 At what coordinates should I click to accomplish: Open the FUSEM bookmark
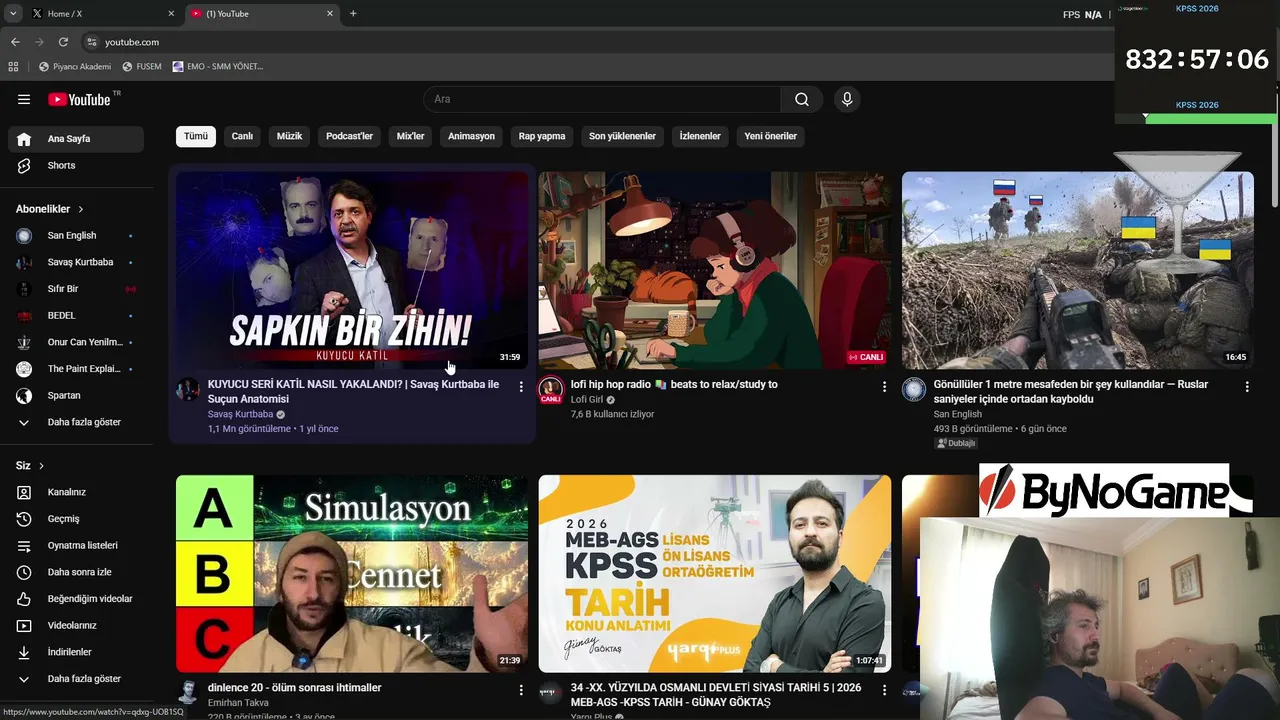click(142, 66)
